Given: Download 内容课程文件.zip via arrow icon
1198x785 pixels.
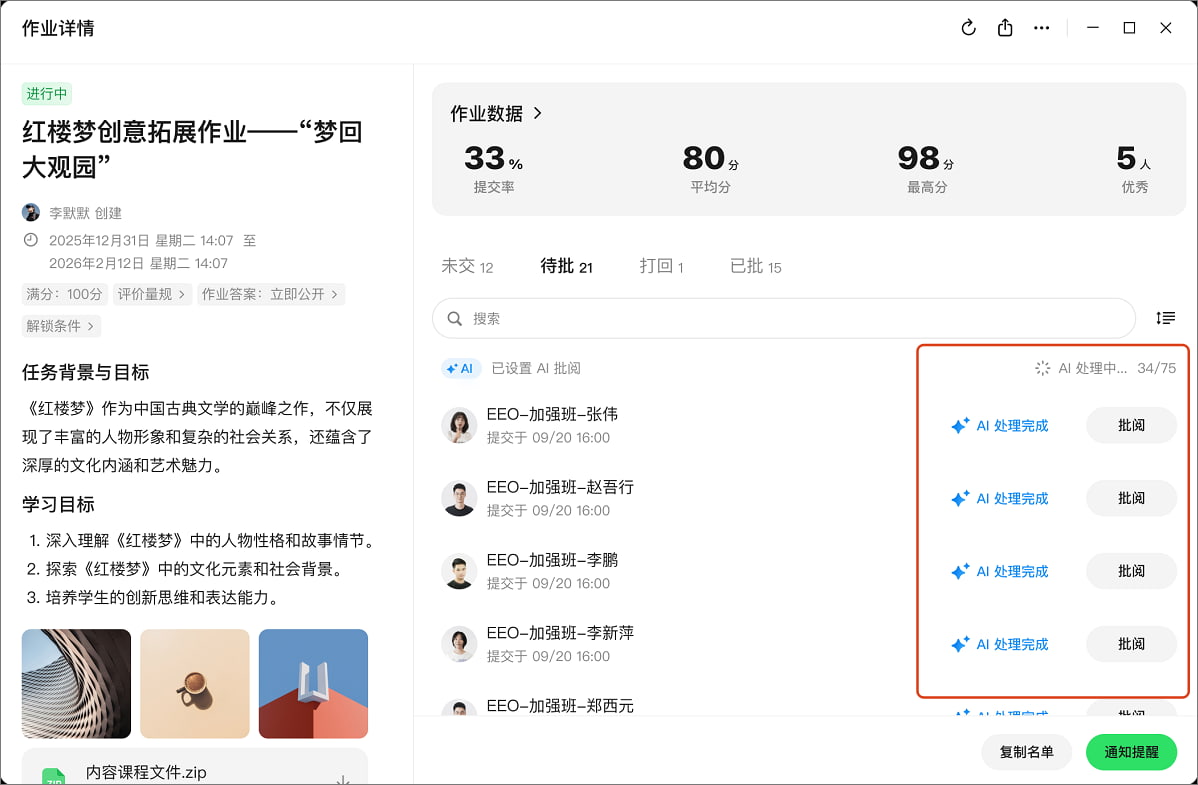Looking at the screenshot, I should (342, 779).
